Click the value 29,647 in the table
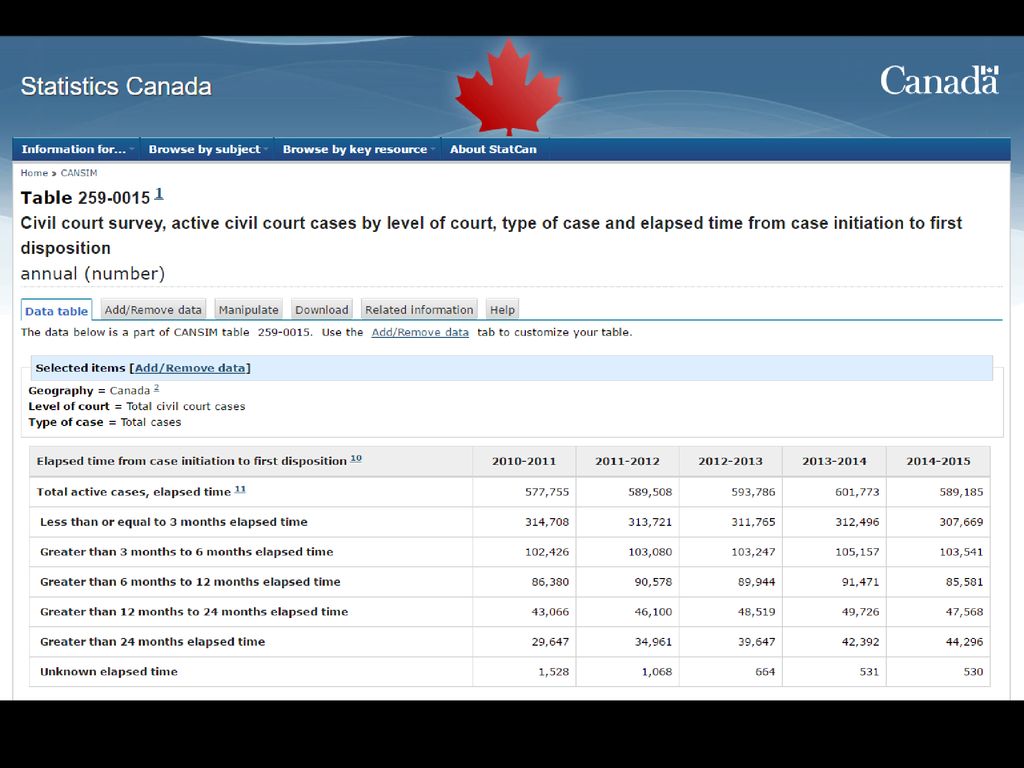The width and height of the screenshot is (1024, 768). (551, 643)
